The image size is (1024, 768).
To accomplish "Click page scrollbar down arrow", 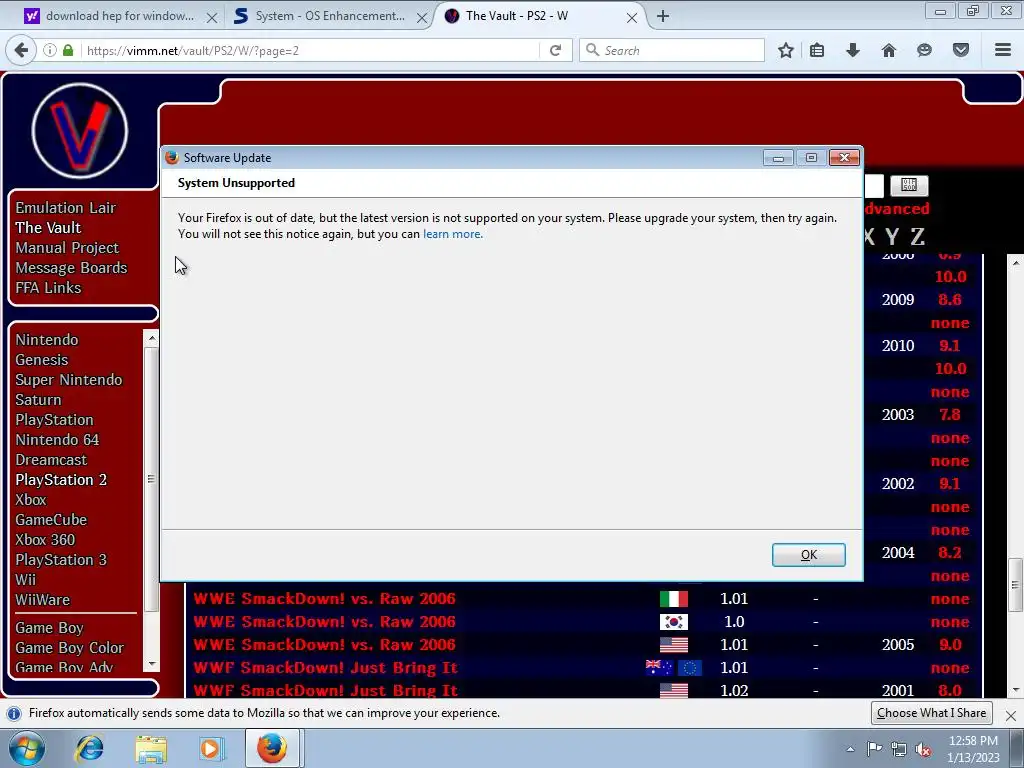I will point(1016,690).
